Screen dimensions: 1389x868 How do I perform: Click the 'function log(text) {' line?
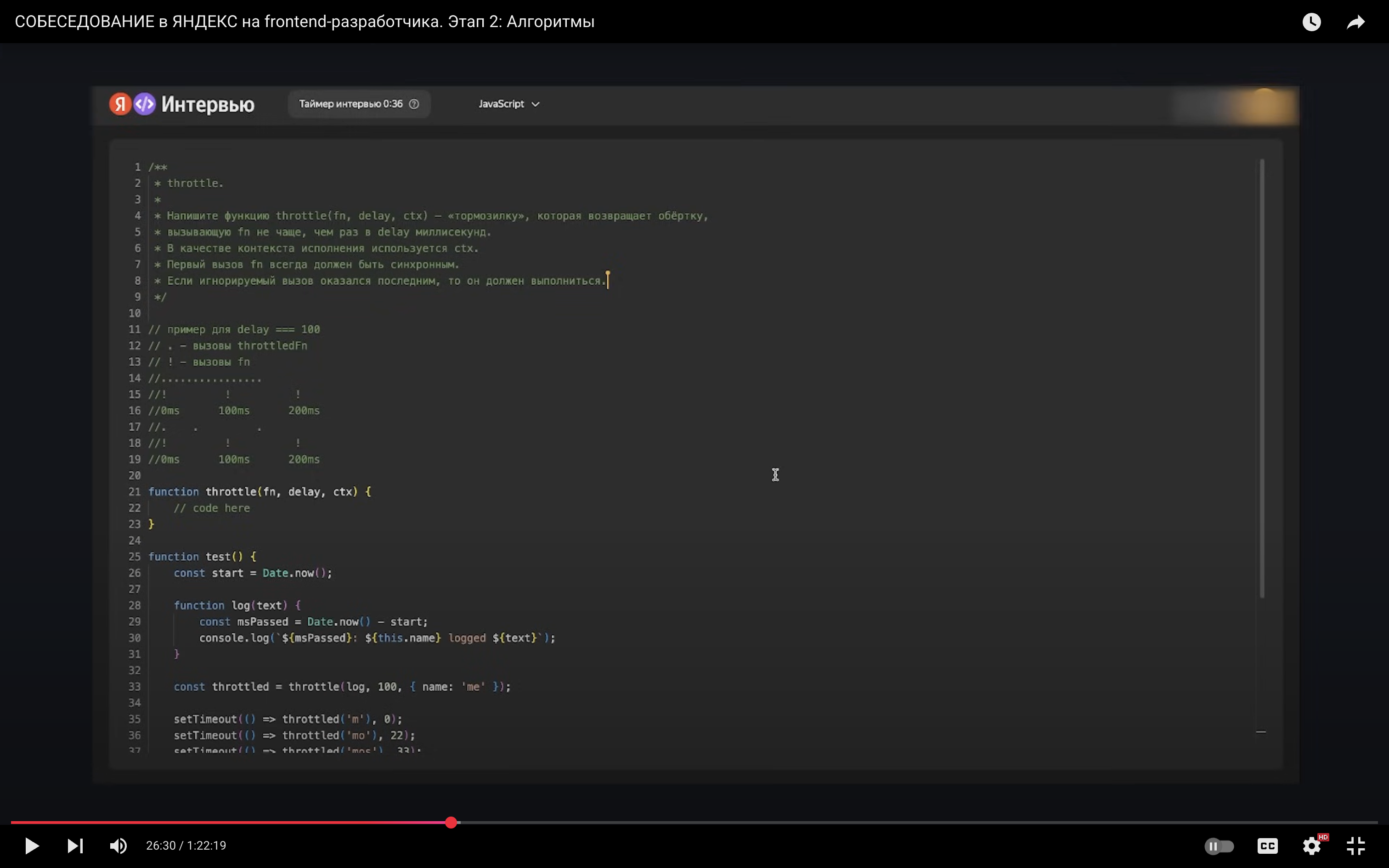point(237,606)
